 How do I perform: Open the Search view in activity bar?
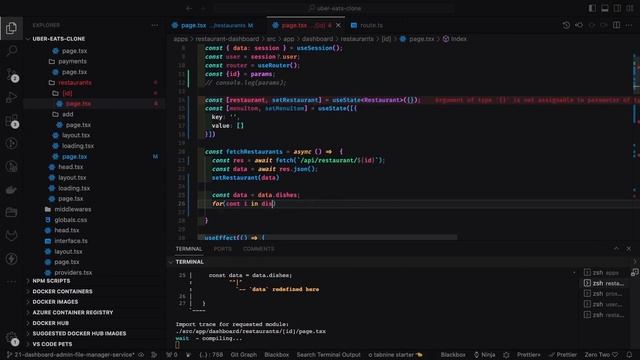11,51
